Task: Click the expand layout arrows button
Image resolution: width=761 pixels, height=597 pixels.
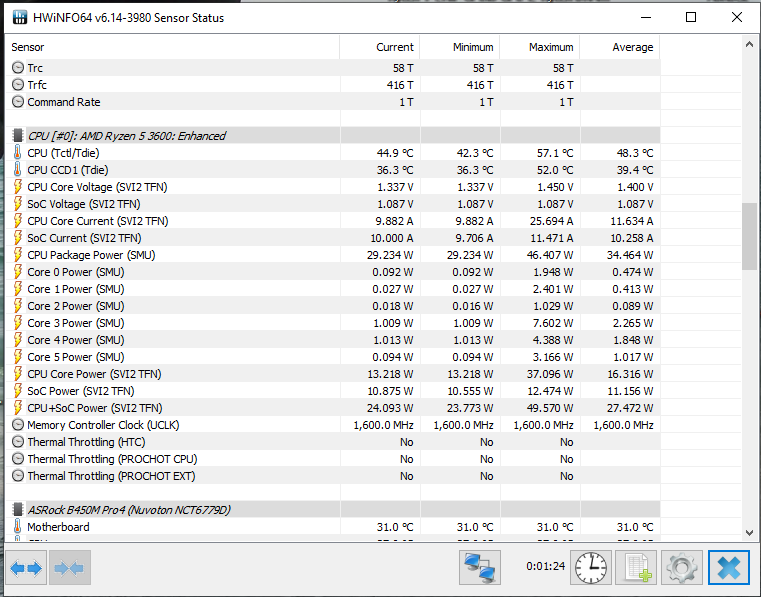Action: pos(26,567)
